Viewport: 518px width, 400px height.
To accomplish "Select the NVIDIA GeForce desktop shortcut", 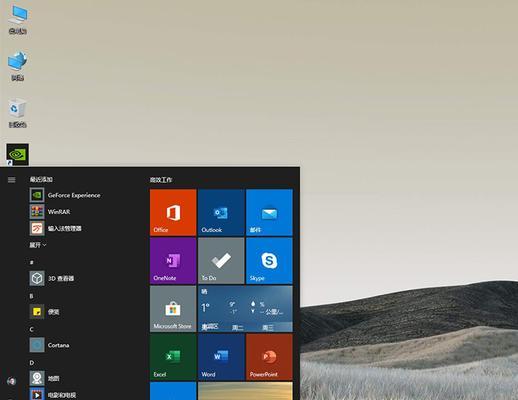I will (x=18, y=154).
